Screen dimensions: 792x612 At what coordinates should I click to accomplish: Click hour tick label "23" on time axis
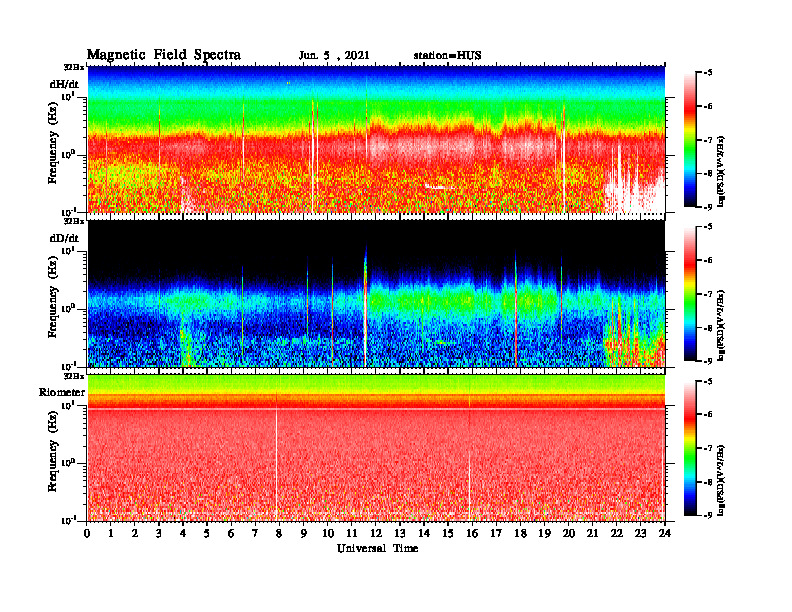point(640,534)
